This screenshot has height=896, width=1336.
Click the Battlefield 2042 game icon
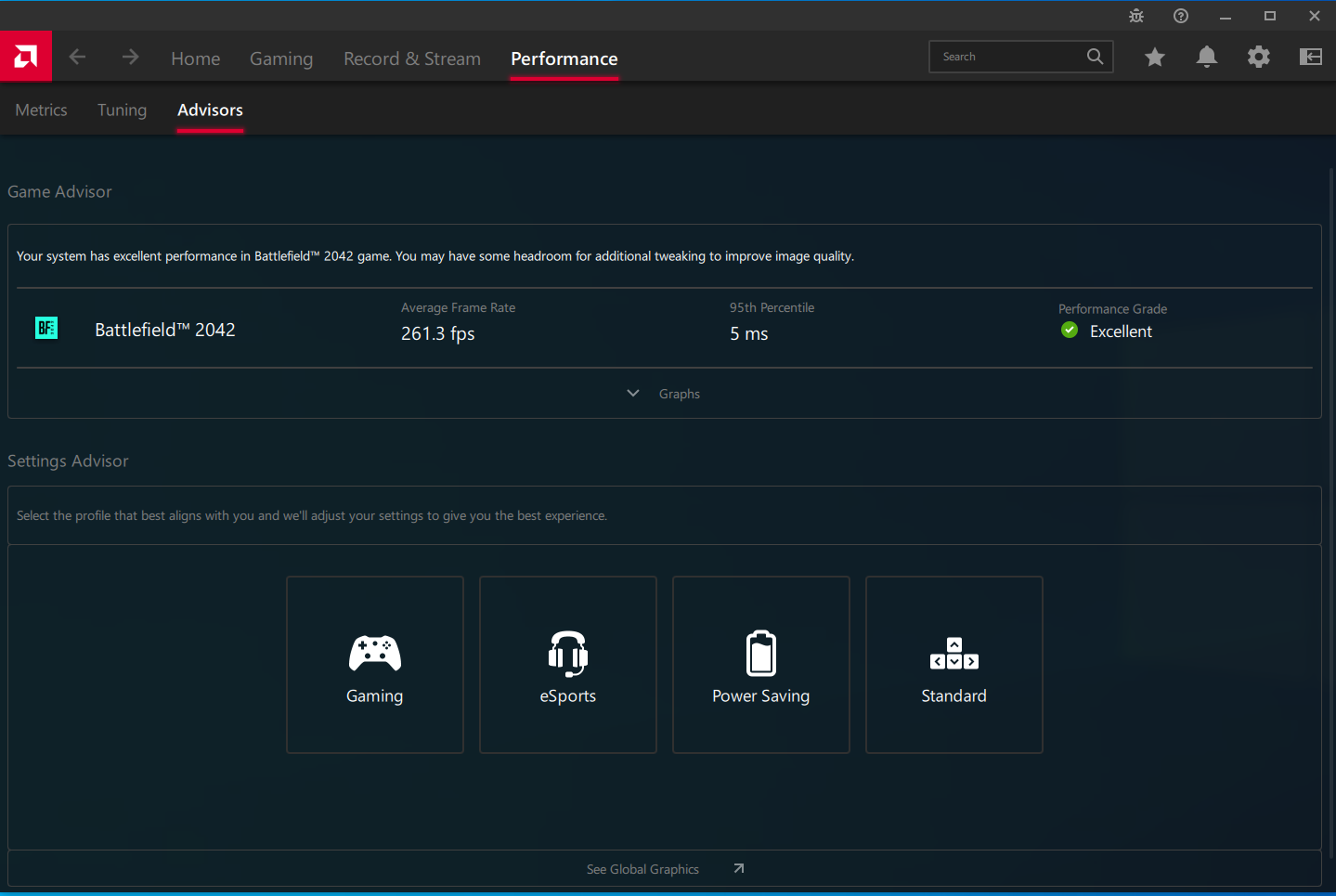coord(46,328)
